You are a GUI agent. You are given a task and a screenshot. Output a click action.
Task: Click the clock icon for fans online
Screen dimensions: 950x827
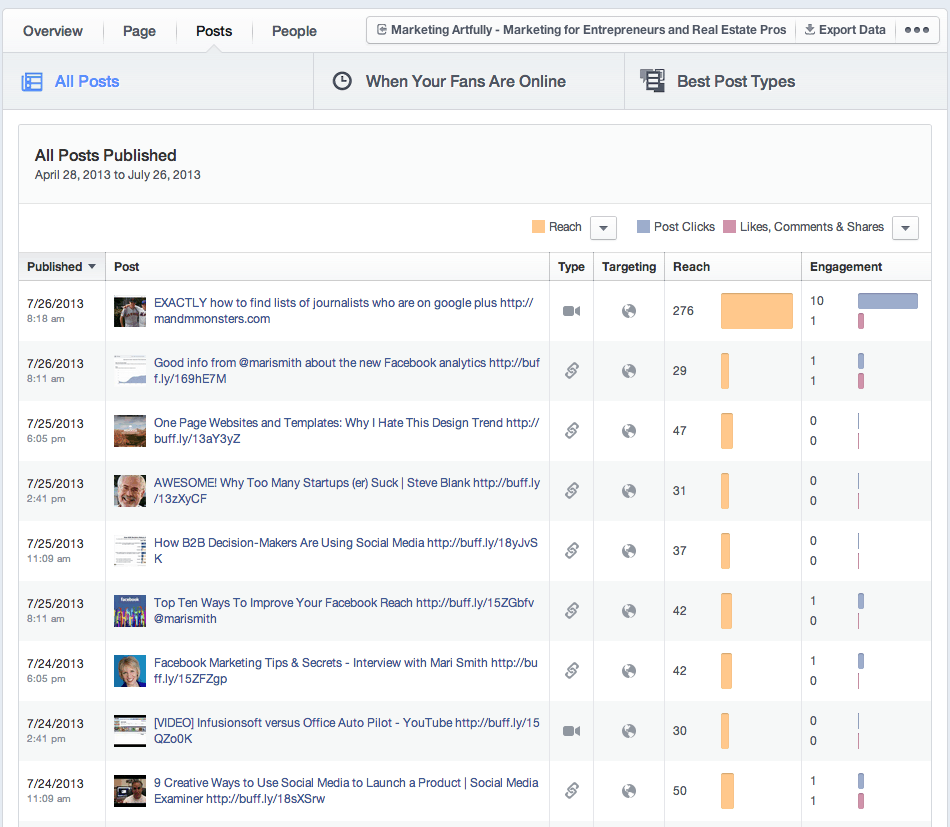[x=342, y=81]
